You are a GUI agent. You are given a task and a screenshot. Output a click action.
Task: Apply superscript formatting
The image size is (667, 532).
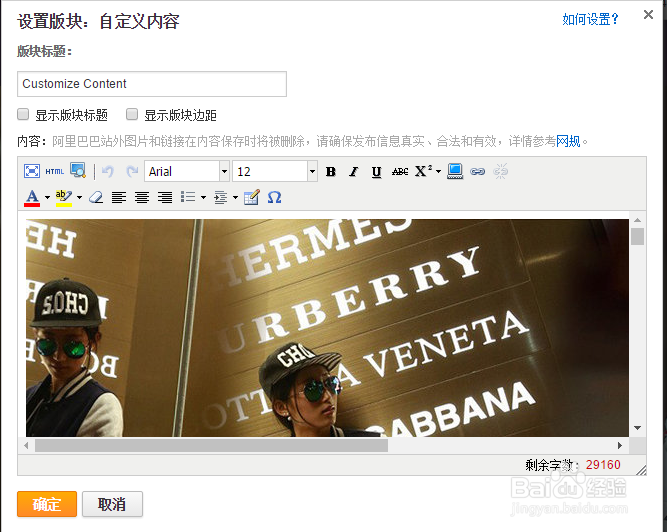[x=423, y=171]
